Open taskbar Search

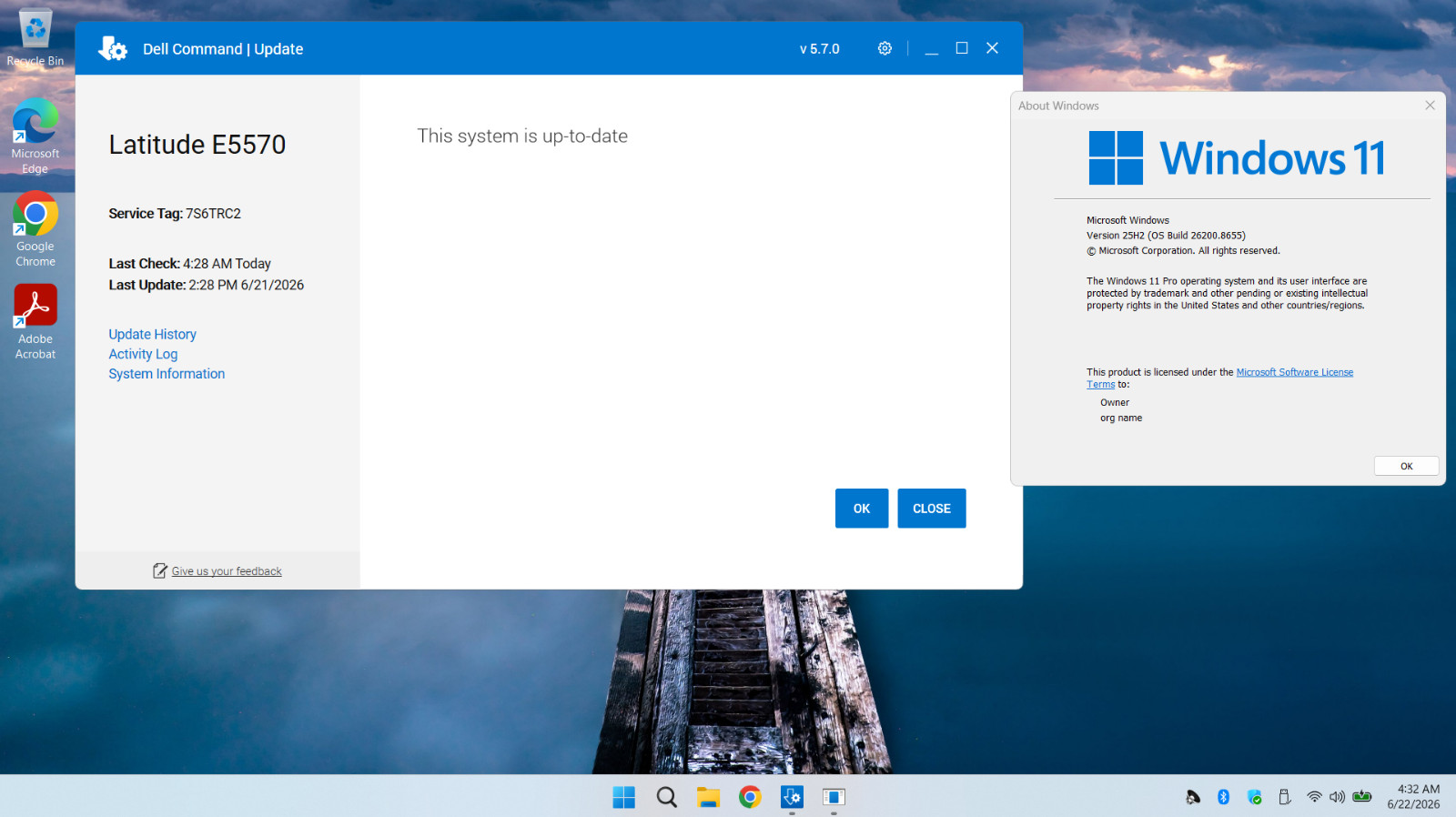[x=667, y=797]
